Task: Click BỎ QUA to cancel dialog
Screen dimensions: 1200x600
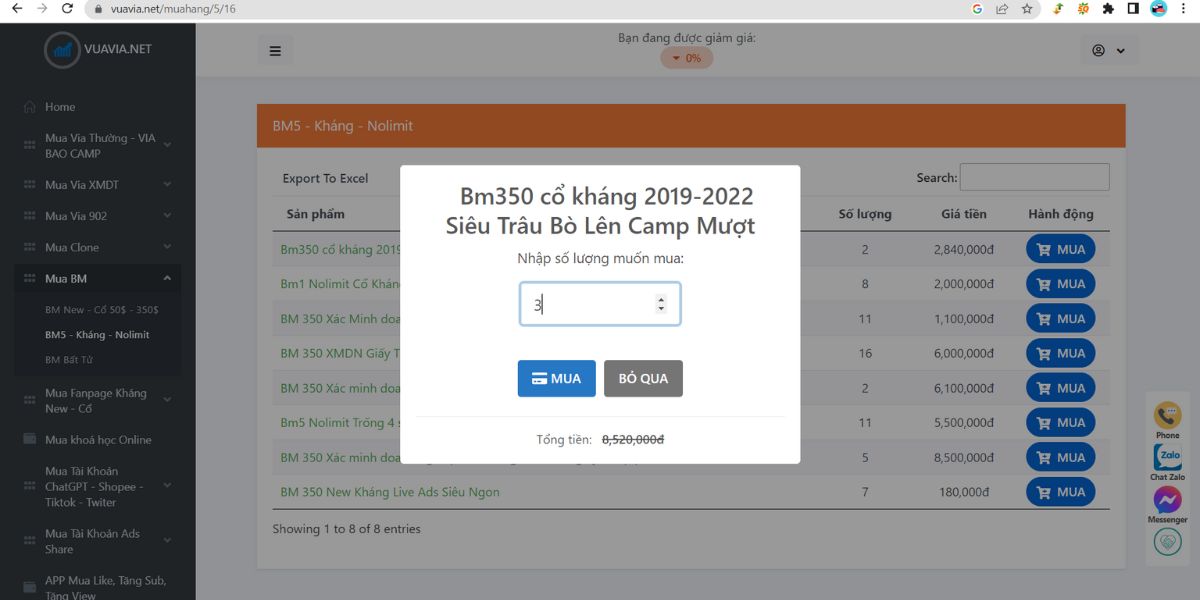Action: pos(643,379)
